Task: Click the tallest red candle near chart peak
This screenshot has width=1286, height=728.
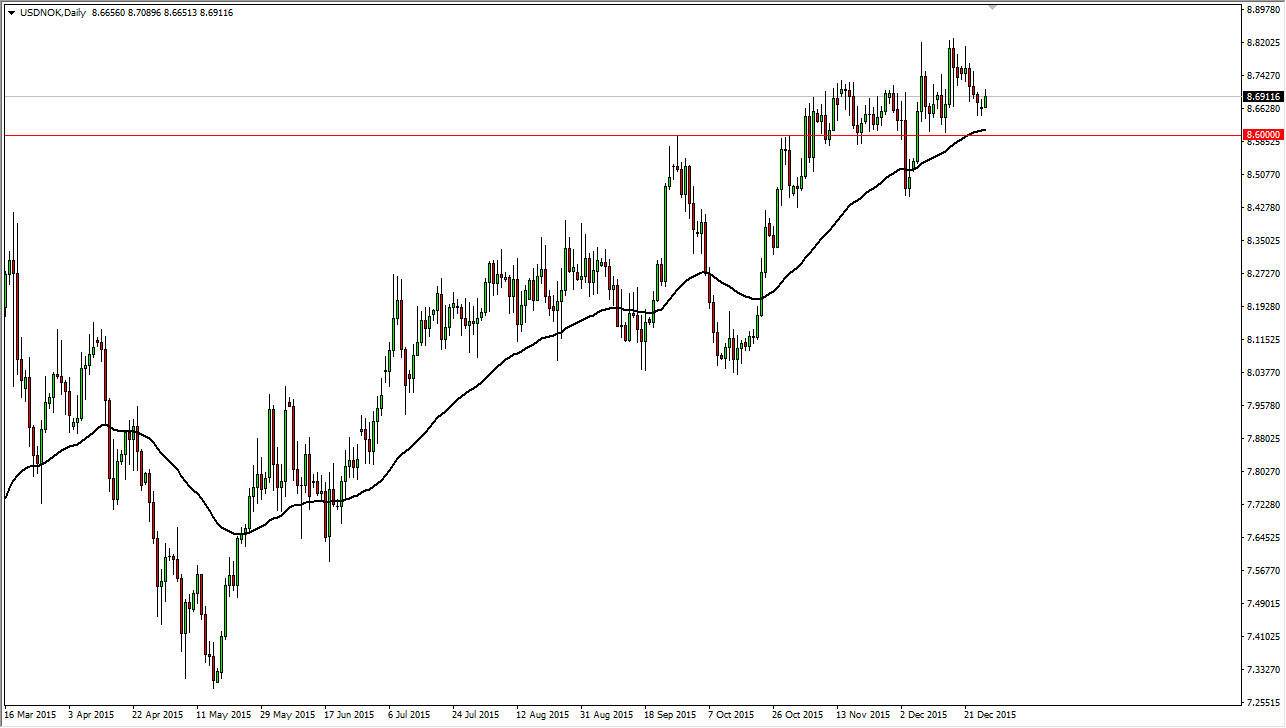Action: pos(953,60)
